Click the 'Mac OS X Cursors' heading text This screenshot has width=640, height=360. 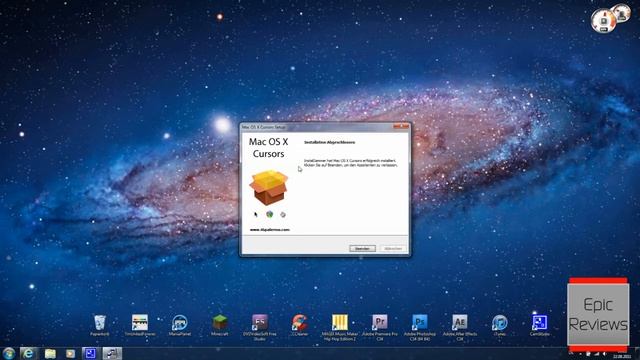[x=268, y=148]
